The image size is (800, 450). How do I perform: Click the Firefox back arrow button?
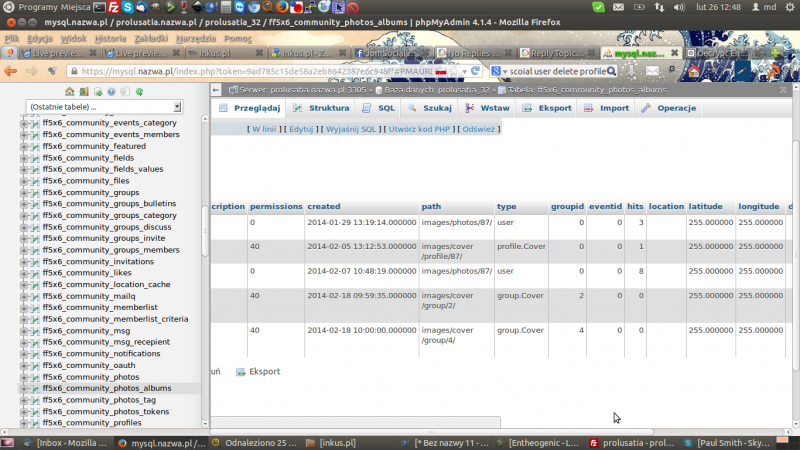pyautogui.click(x=11, y=72)
